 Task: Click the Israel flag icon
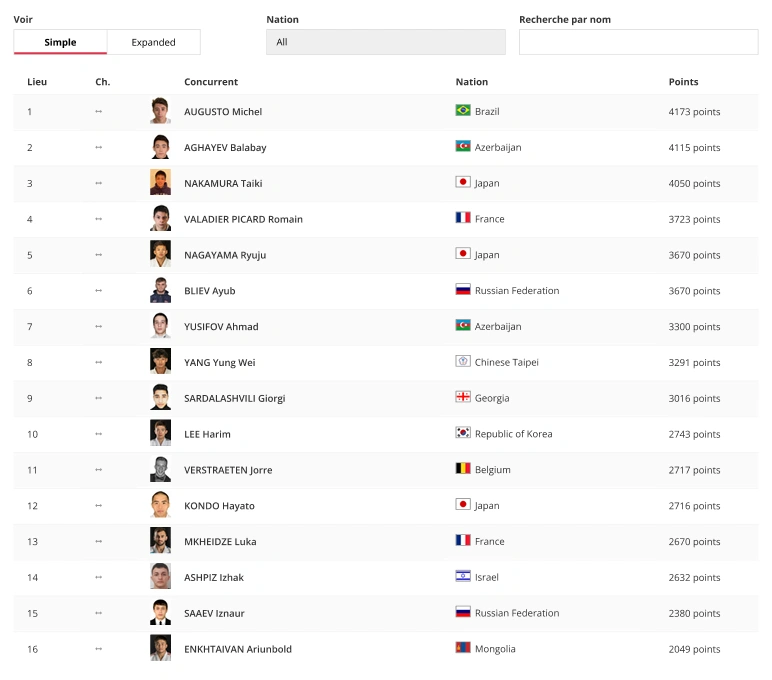463,577
